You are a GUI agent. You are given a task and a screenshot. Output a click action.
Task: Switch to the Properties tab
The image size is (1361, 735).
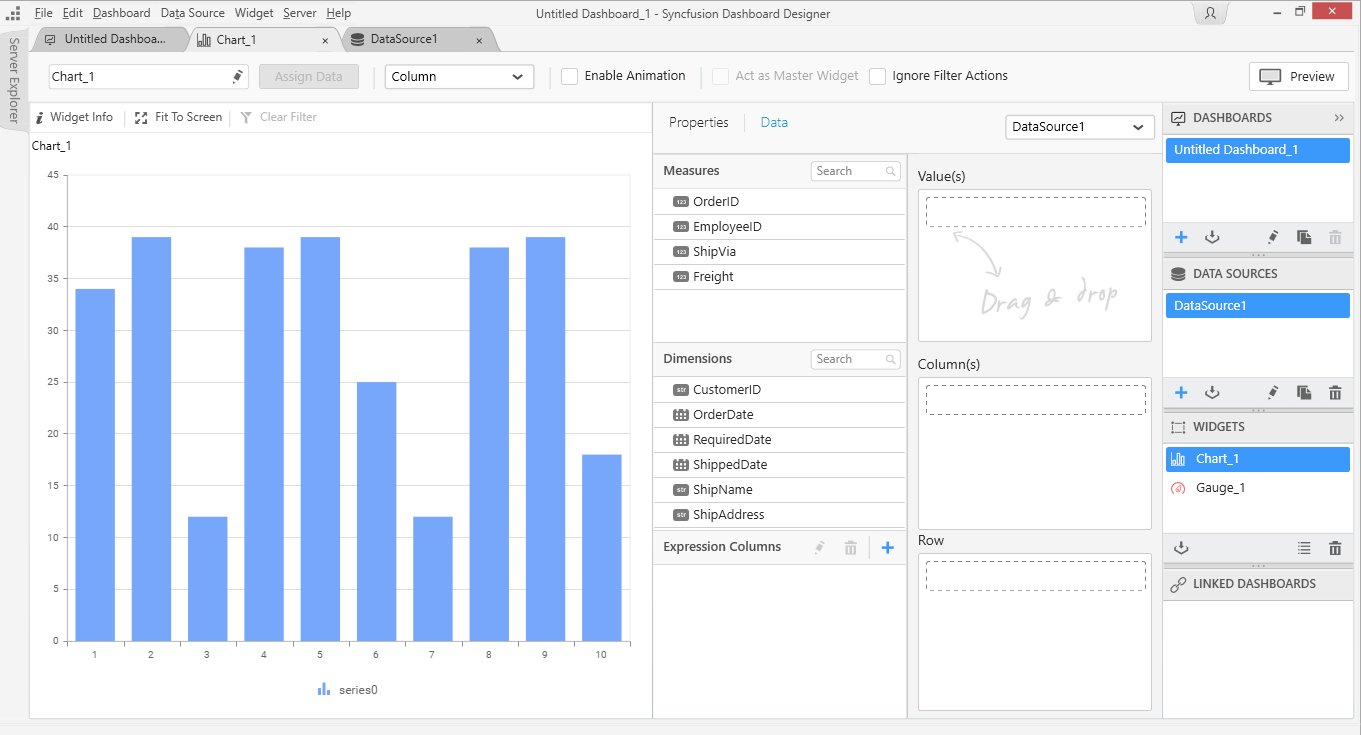tap(698, 122)
